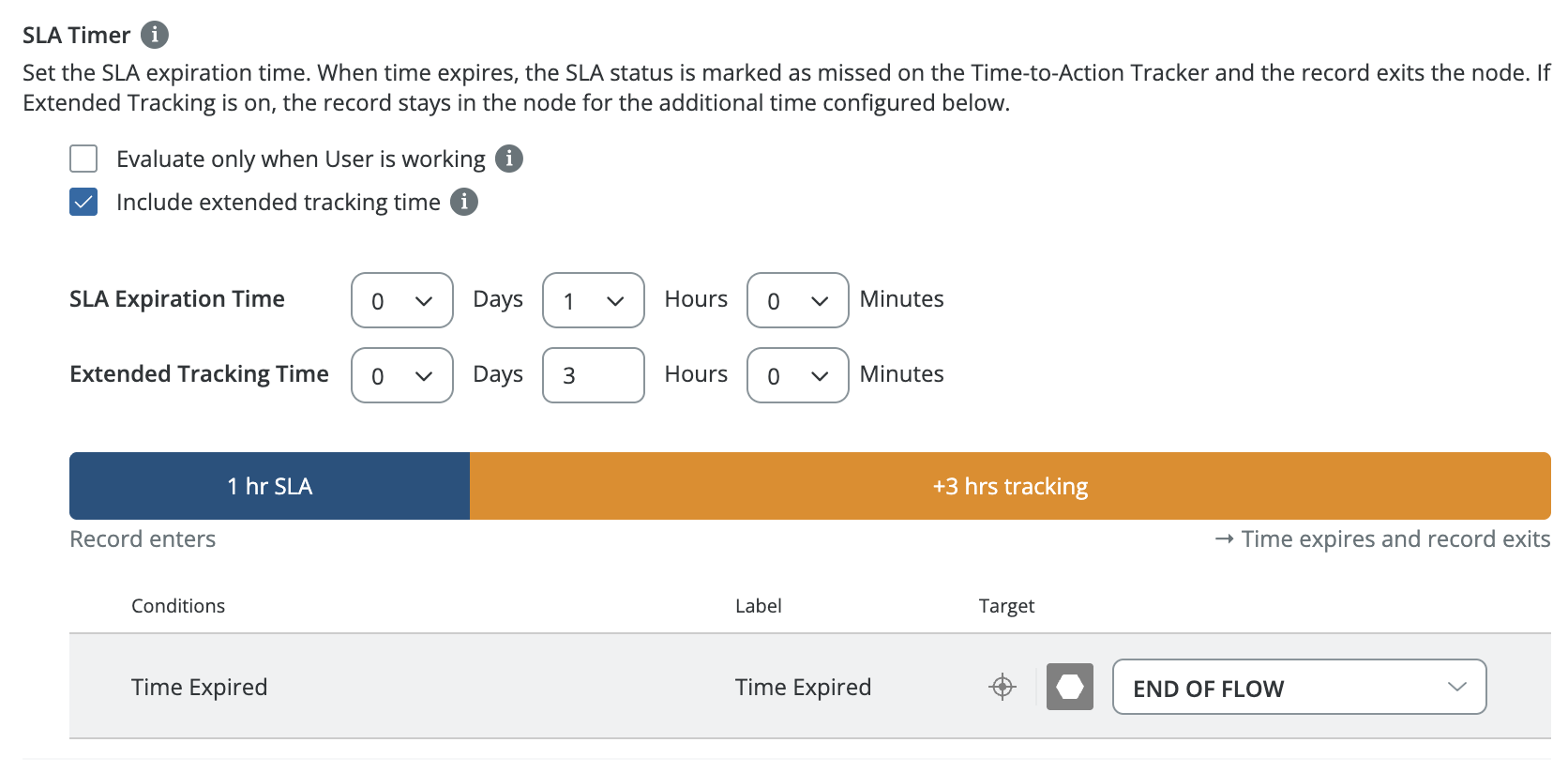Open Extended Tracking Time days dropdown
This screenshot has width=1568, height=773.
point(402,375)
